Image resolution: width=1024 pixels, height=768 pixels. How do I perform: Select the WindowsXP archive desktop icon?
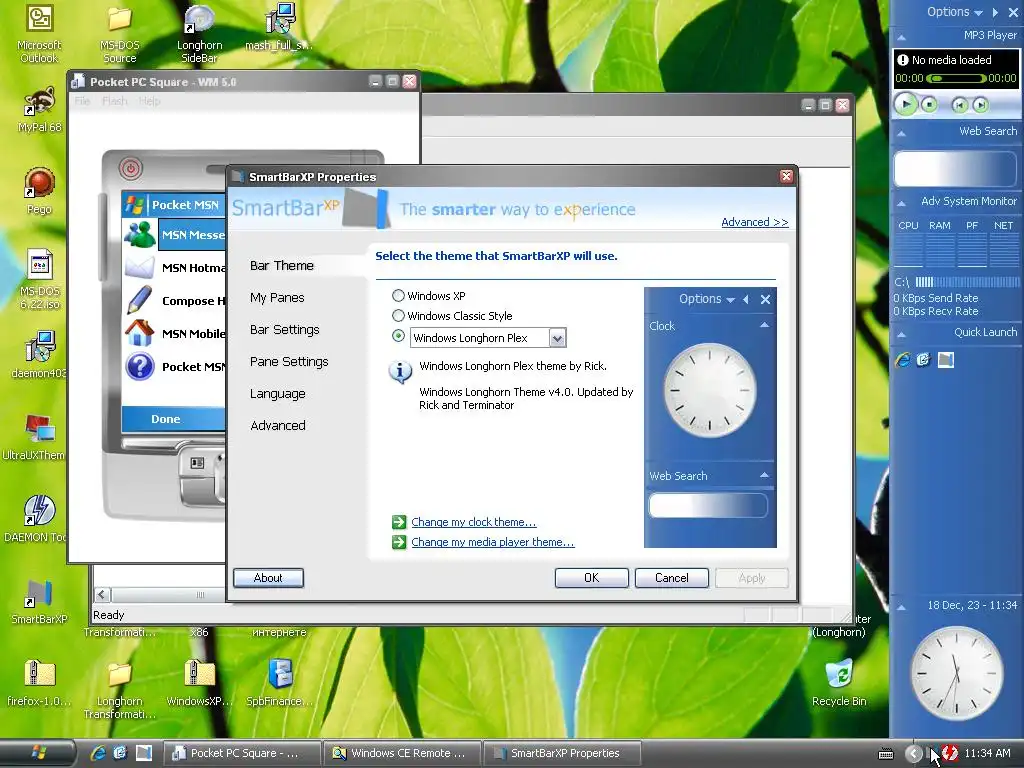tap(199, 683)
